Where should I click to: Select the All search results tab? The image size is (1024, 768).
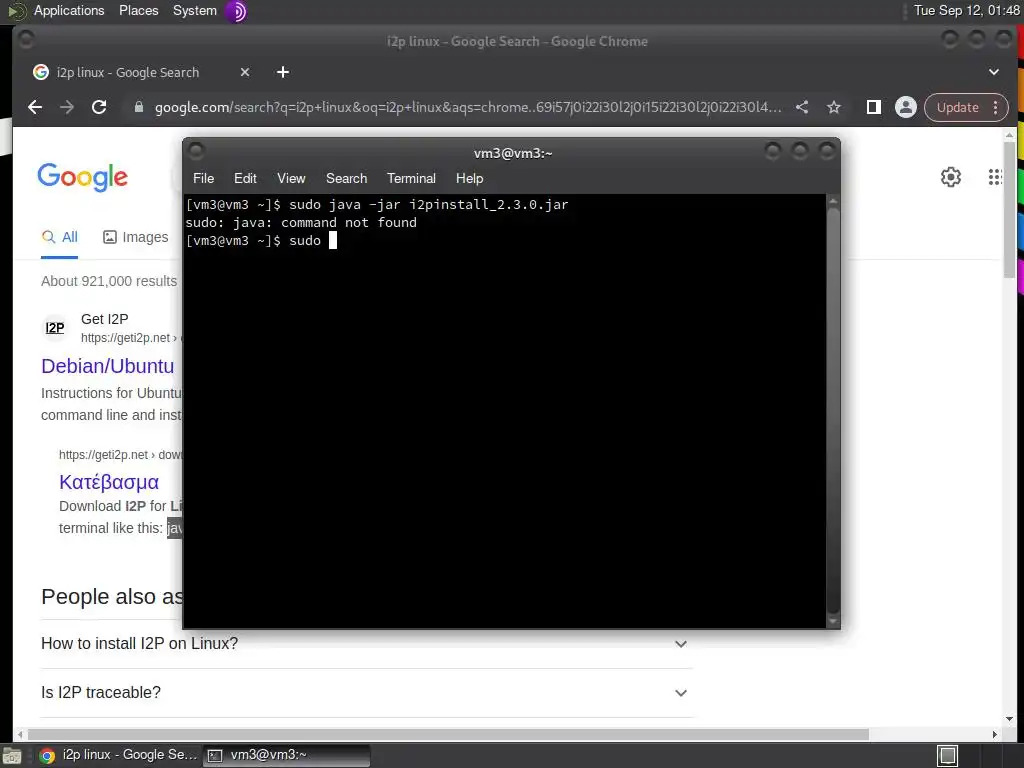pos(59,238)
